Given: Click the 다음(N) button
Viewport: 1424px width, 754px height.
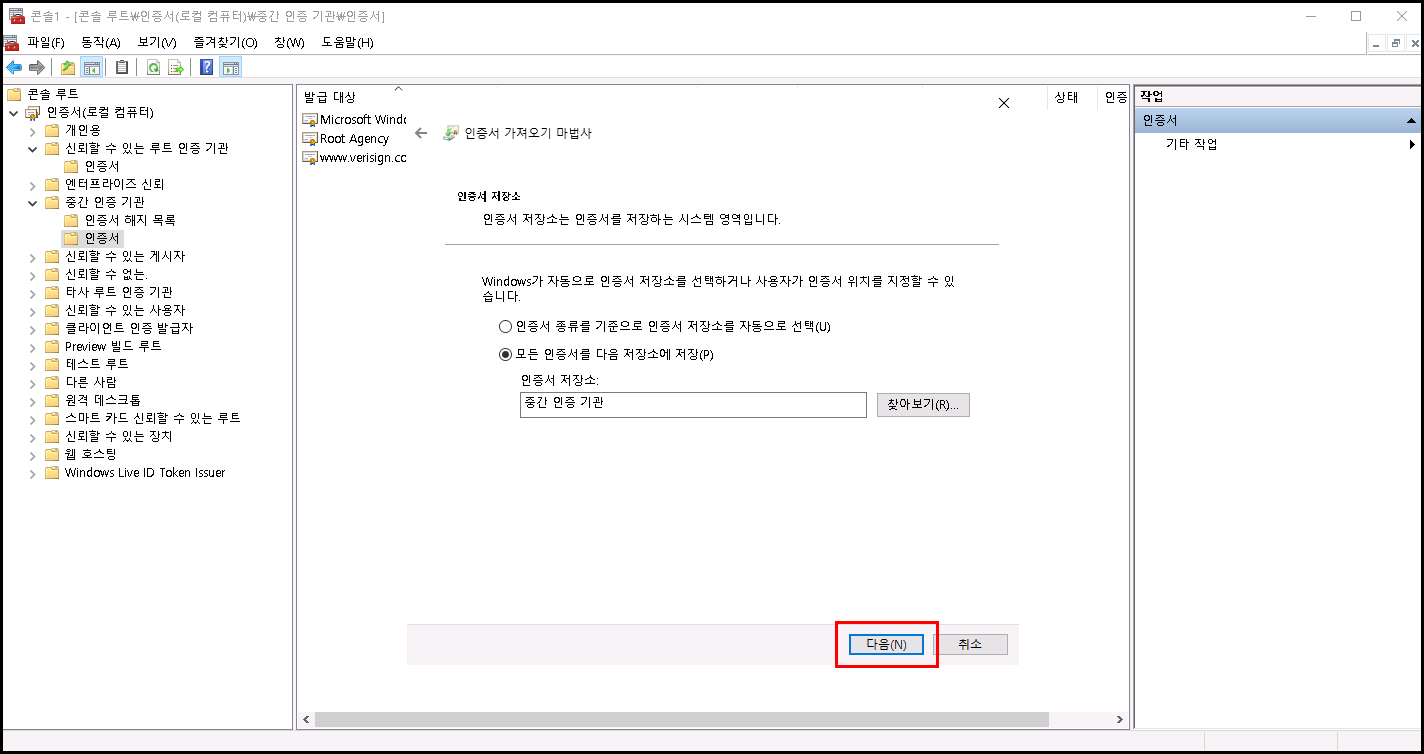Looking at the screenshot, I should [x=886, y=645].
